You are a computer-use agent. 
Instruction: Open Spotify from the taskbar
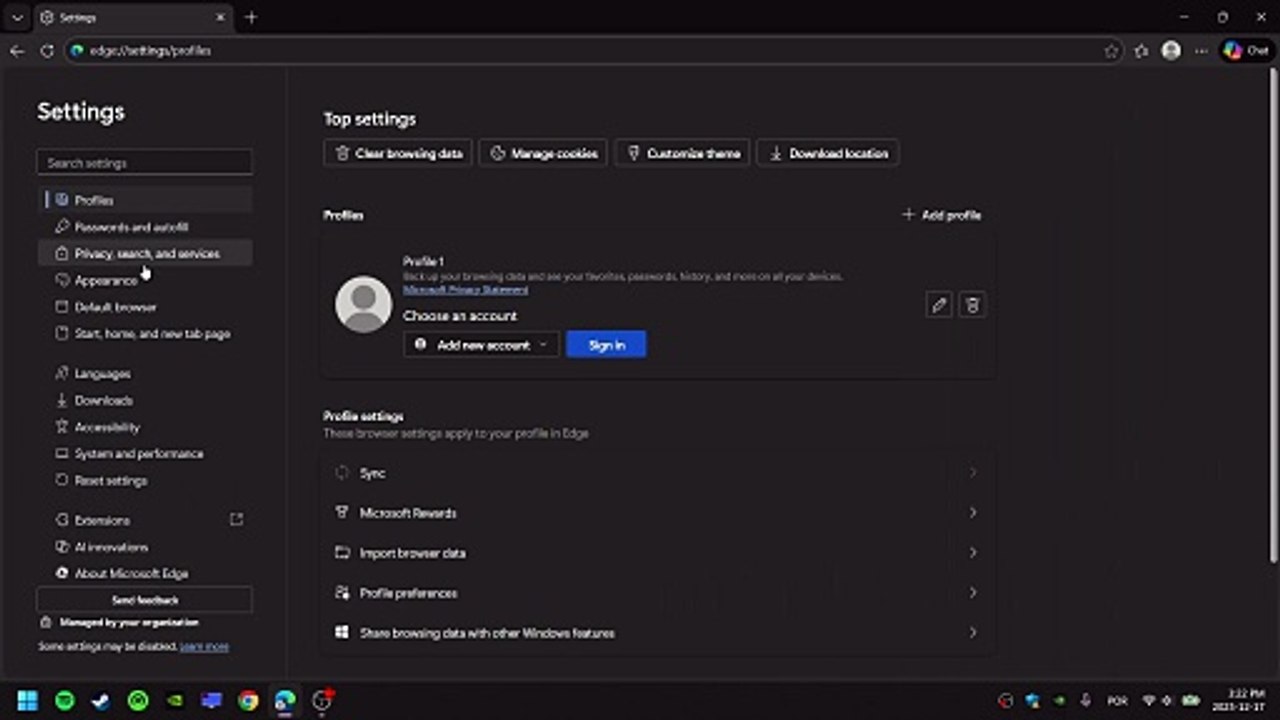click(65, 701)
